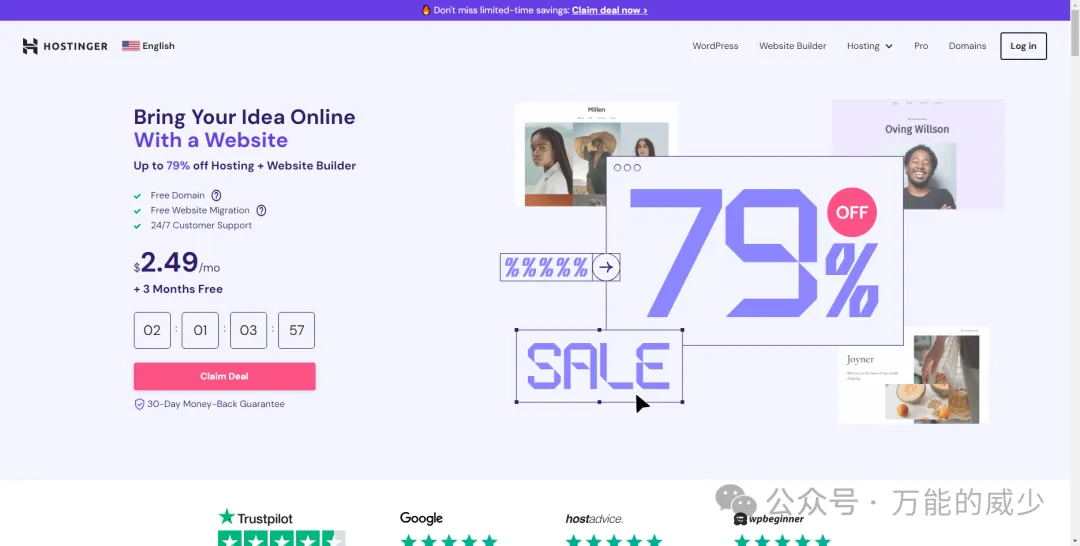Open the Free Domain help tooltip icon
Screen dimensions: 1080x546
(216, 196)
